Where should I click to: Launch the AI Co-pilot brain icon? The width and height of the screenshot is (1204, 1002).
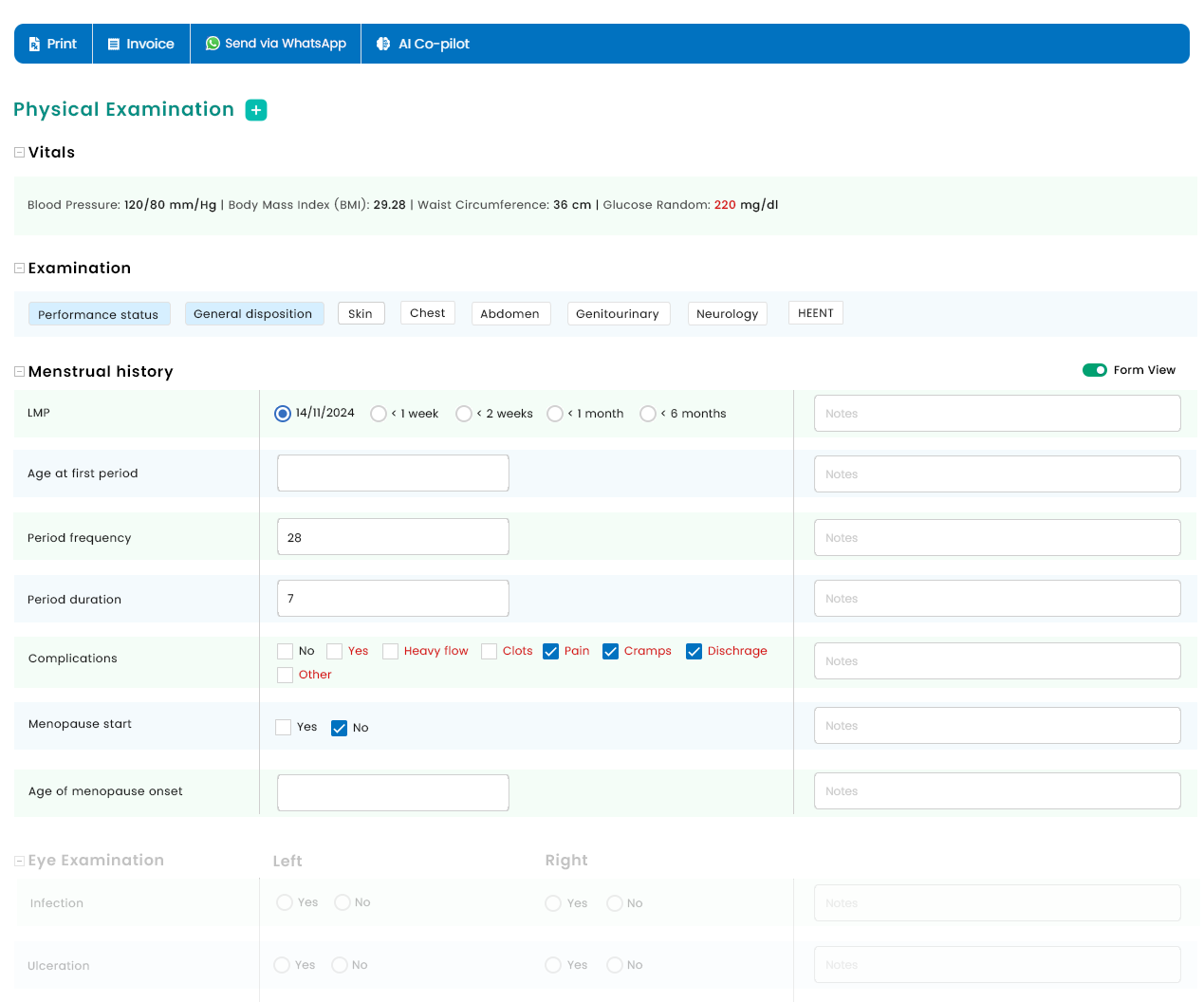click(383, 44)
